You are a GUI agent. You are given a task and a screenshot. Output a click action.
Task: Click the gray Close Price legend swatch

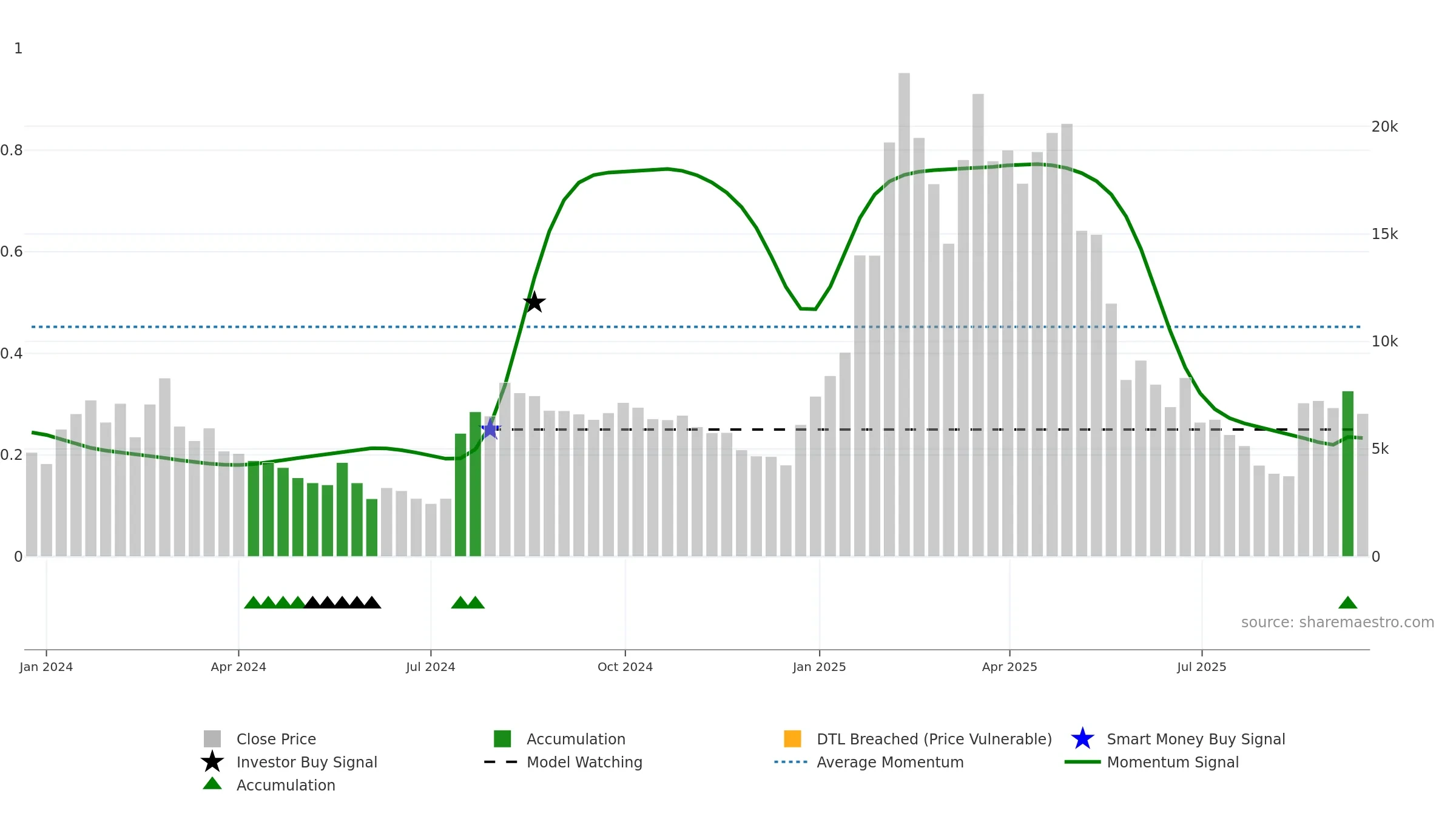pos(212,739)
